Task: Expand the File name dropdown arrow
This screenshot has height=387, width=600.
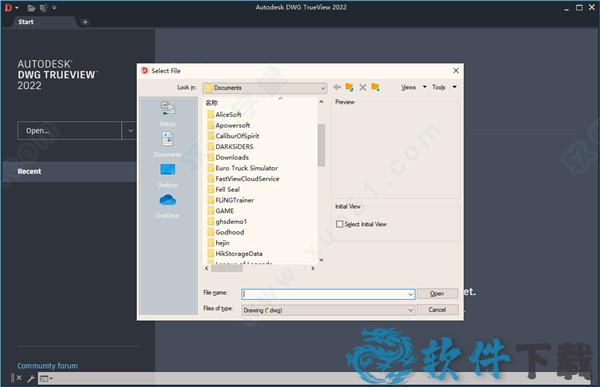Action: click(x=411, y=294)
